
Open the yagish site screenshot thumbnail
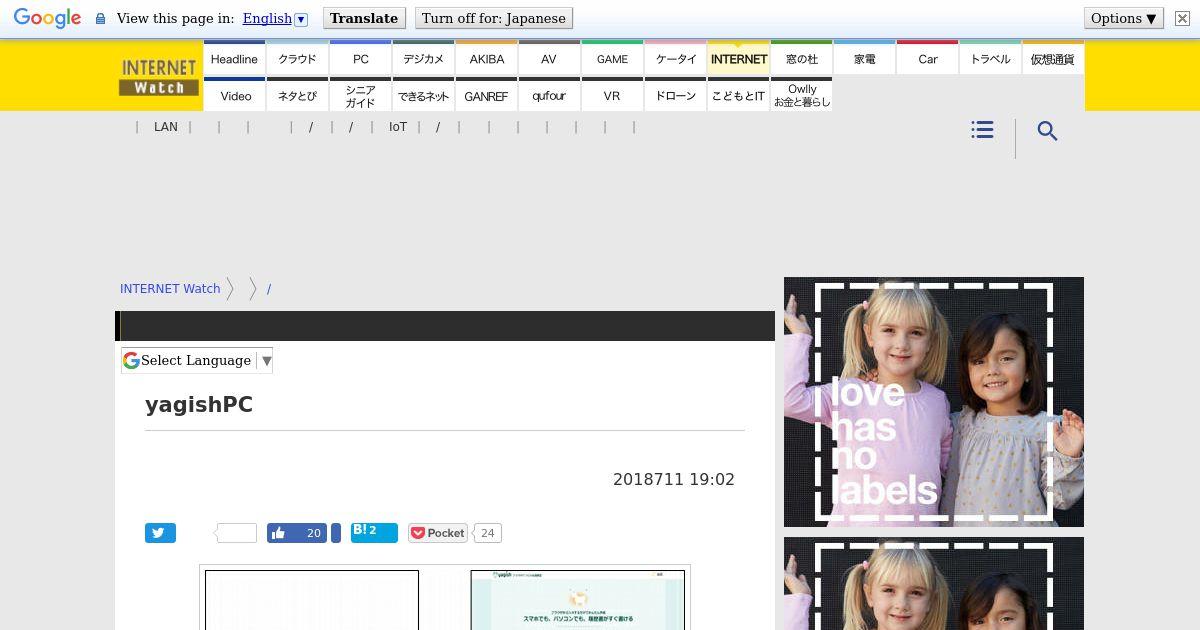pos(578,600)
